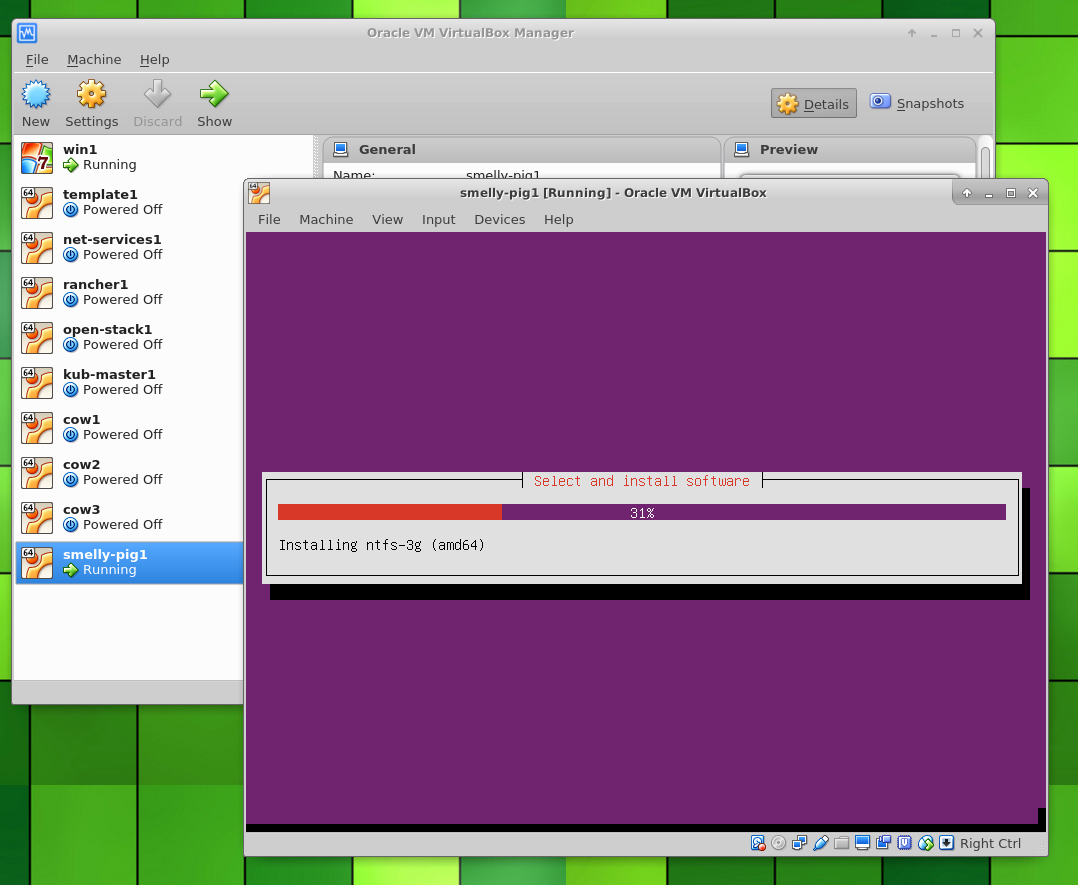This screenshot has width=1078, height=885.
Task: Click the Right Ctrl host key label
Action: point(990,844)
